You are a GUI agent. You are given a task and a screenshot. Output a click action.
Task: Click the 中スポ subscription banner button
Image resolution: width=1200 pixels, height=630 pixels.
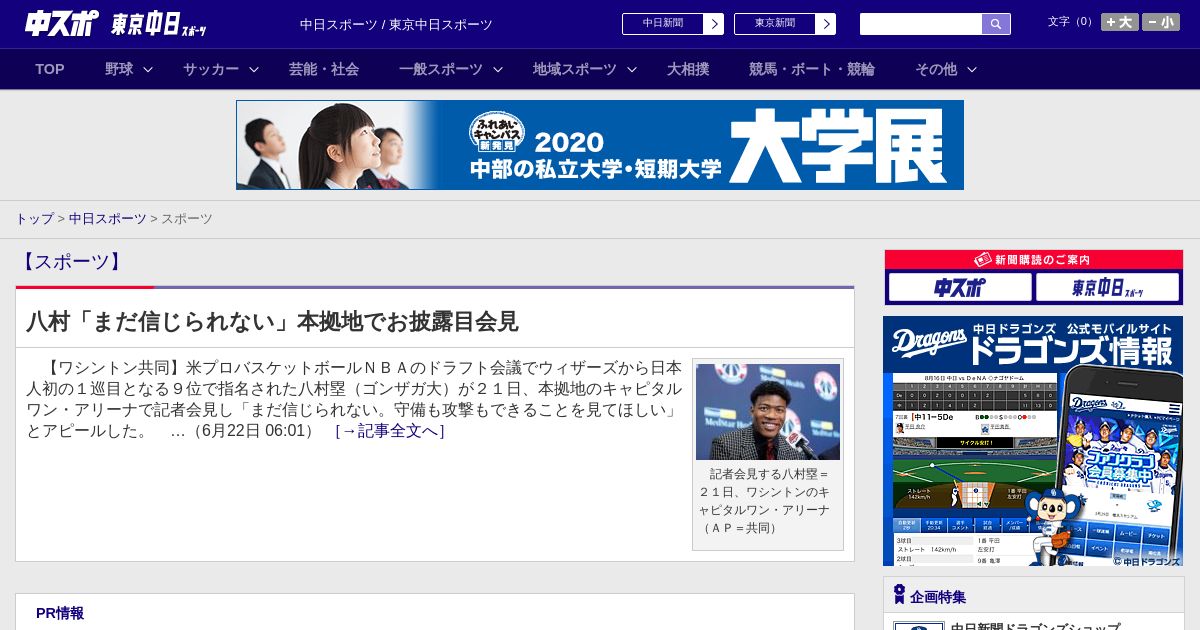coord(960,288)
